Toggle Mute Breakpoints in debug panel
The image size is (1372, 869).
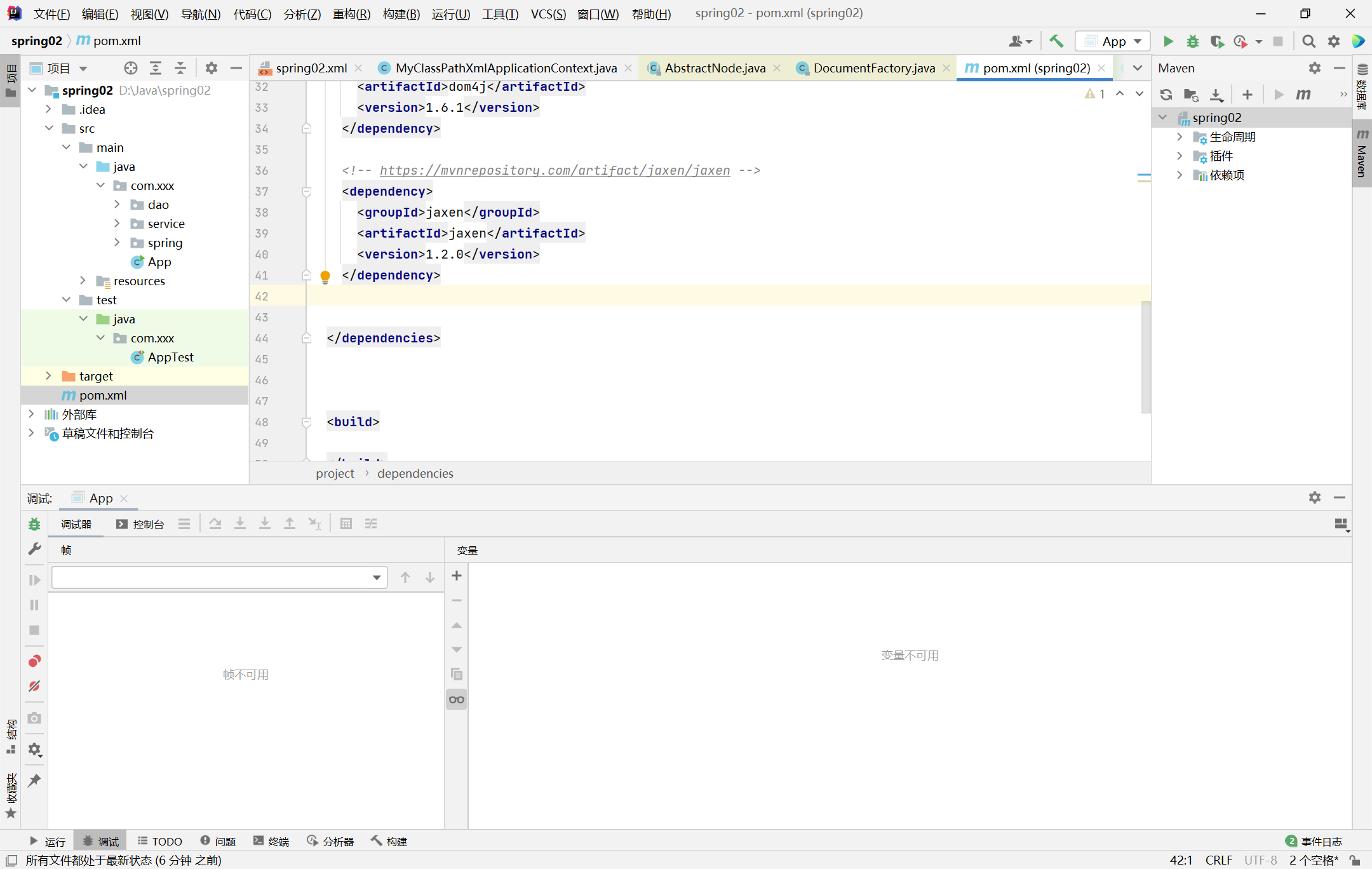tap(34, 686)
